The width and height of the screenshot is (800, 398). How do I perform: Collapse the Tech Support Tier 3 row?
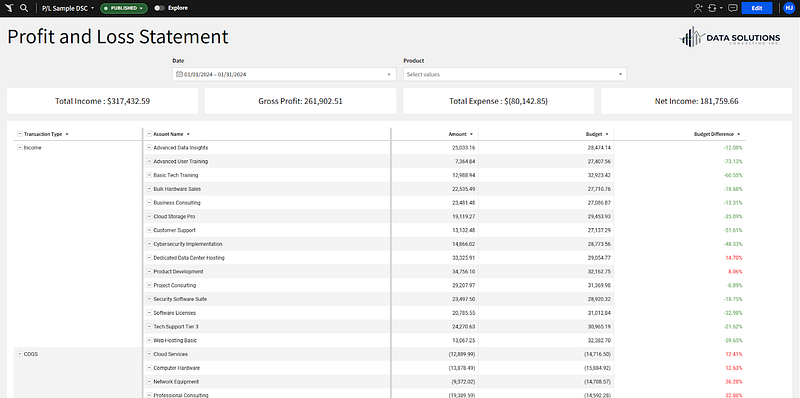(x=149, y=327)
